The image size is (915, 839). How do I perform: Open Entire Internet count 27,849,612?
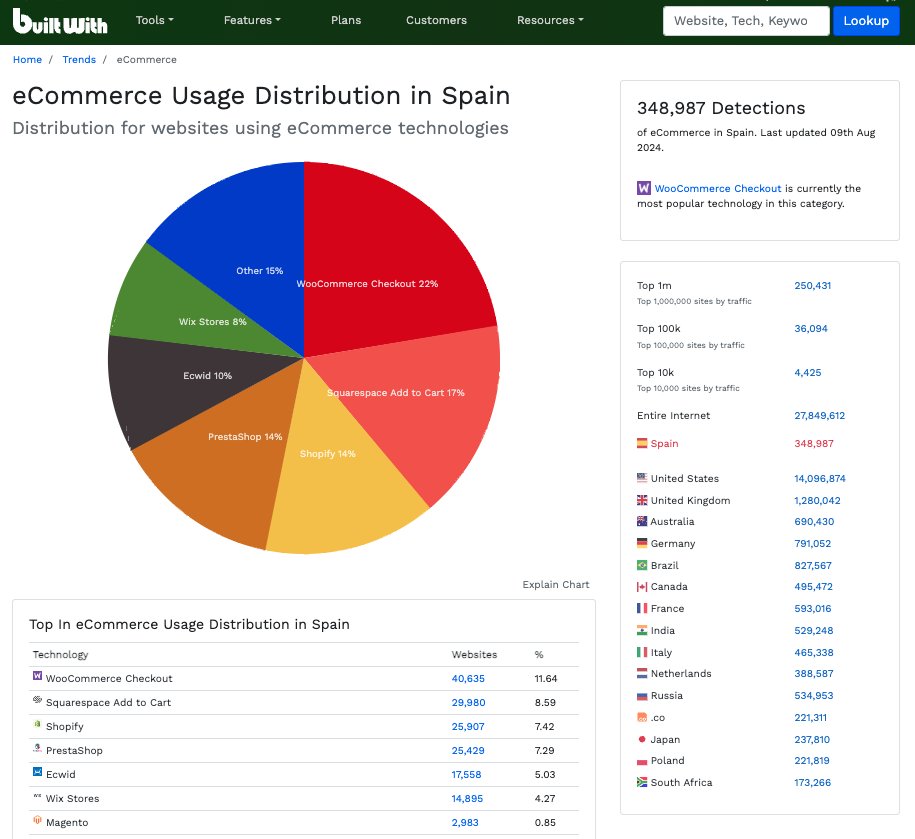click(819, 415)
